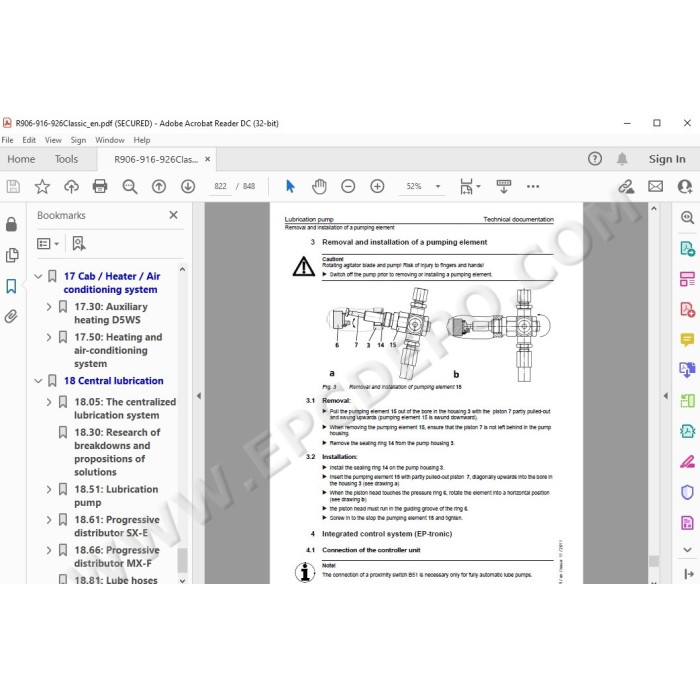
Task: Click the upload to cloud icon
Action: click(71, 186)
